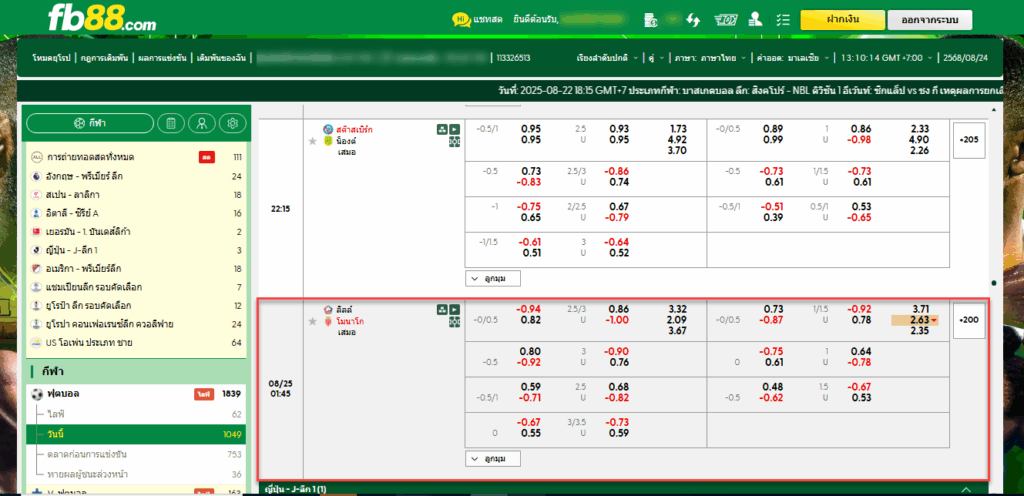Click the Germany Bundesliga logo icon

(x=36, y=232)
